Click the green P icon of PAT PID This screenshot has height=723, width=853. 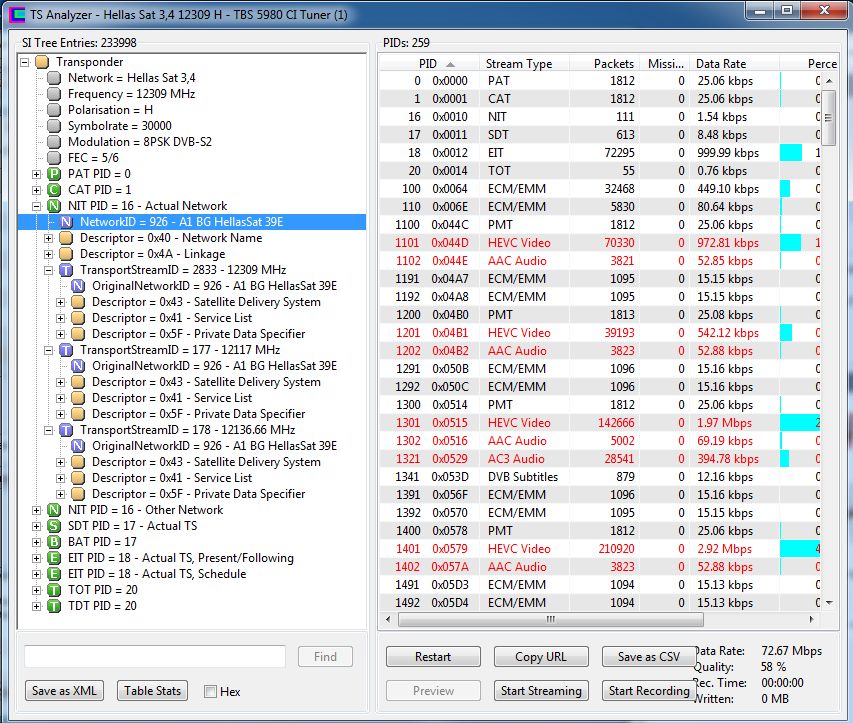[54, 174]
